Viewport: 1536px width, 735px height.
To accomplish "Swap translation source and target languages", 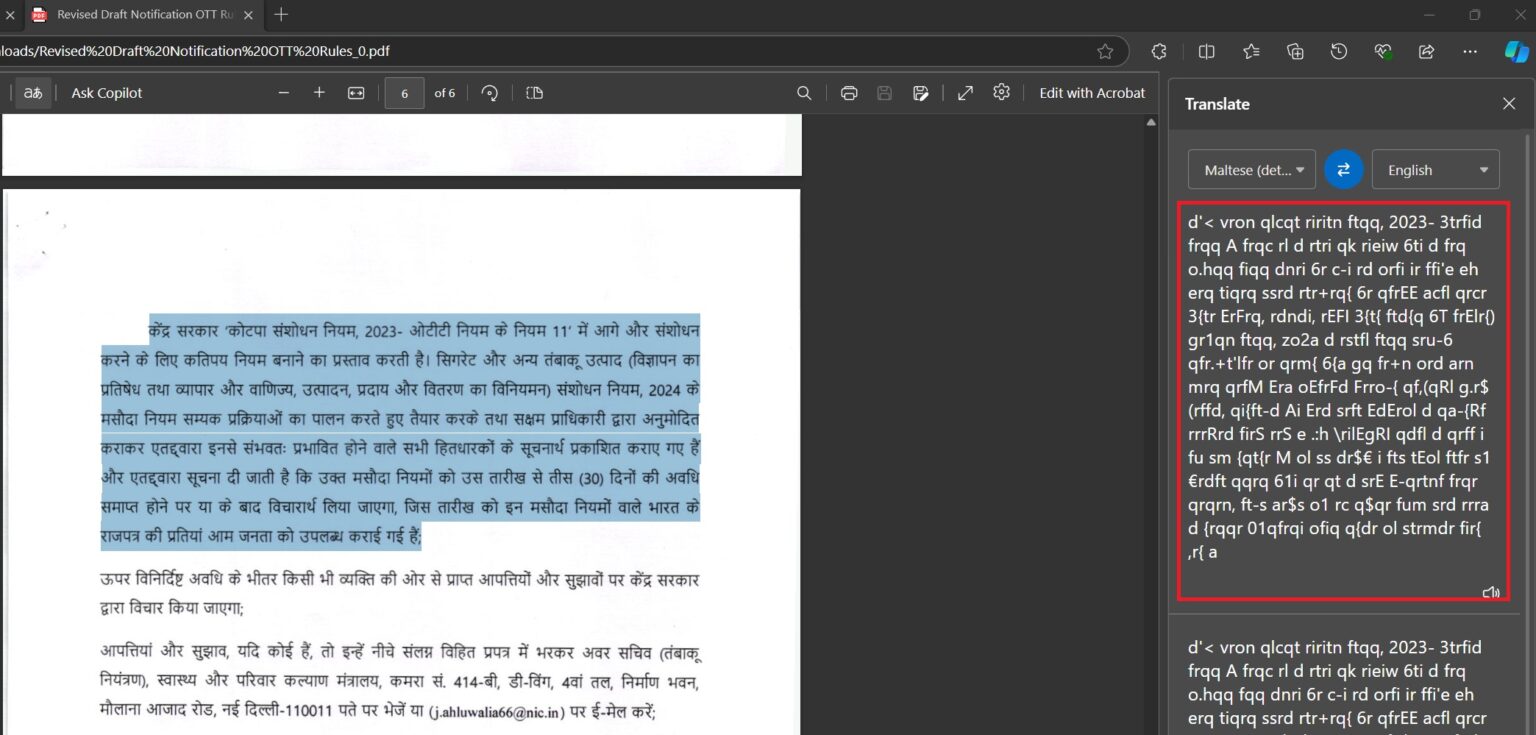I will [1343, 169].
